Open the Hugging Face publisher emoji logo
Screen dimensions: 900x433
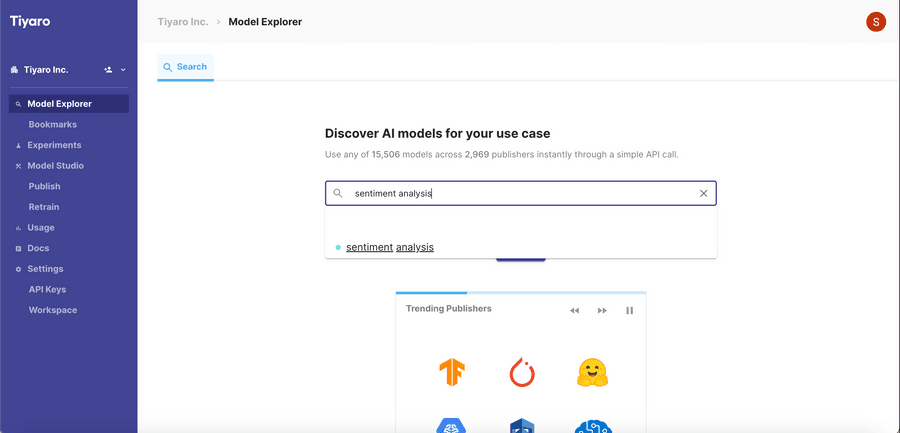pyautogui.click(x=592, y=372)
